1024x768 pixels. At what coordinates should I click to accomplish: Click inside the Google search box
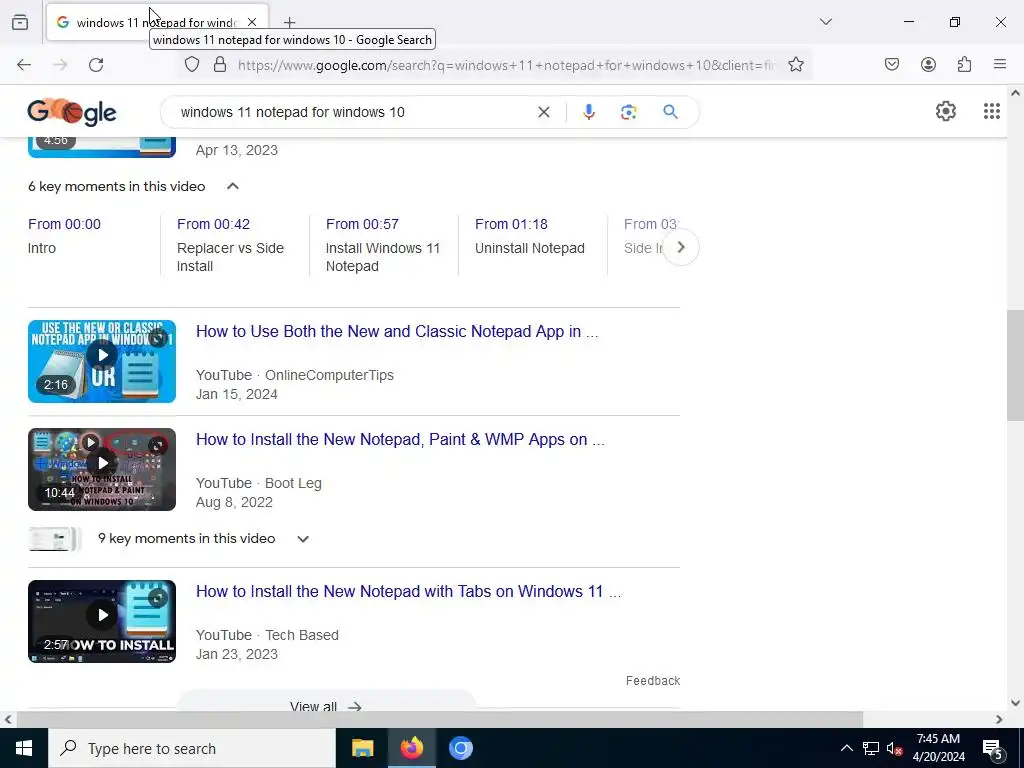tap(353, 112)
